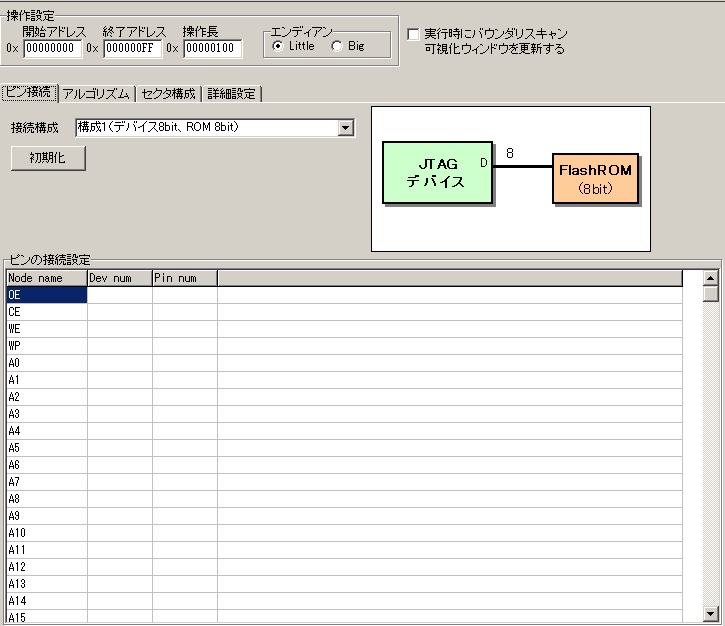Click the 開始アドレス input field
This screenshot has height=626, width=725.
pyautogui.click(x=52, y=48)
